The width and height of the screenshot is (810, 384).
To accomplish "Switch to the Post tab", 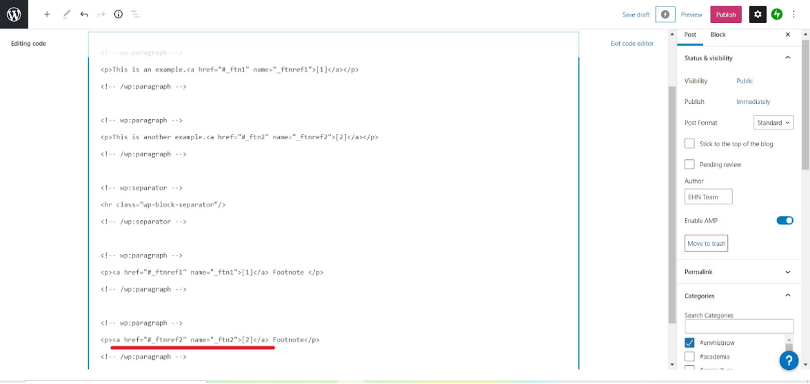I will [x=690, y=35].
